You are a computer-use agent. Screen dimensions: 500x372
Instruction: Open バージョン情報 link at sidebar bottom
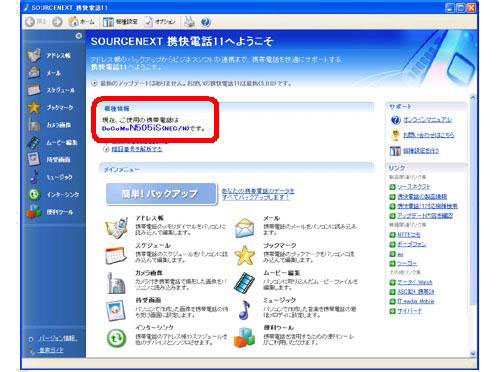coord(58,338)
